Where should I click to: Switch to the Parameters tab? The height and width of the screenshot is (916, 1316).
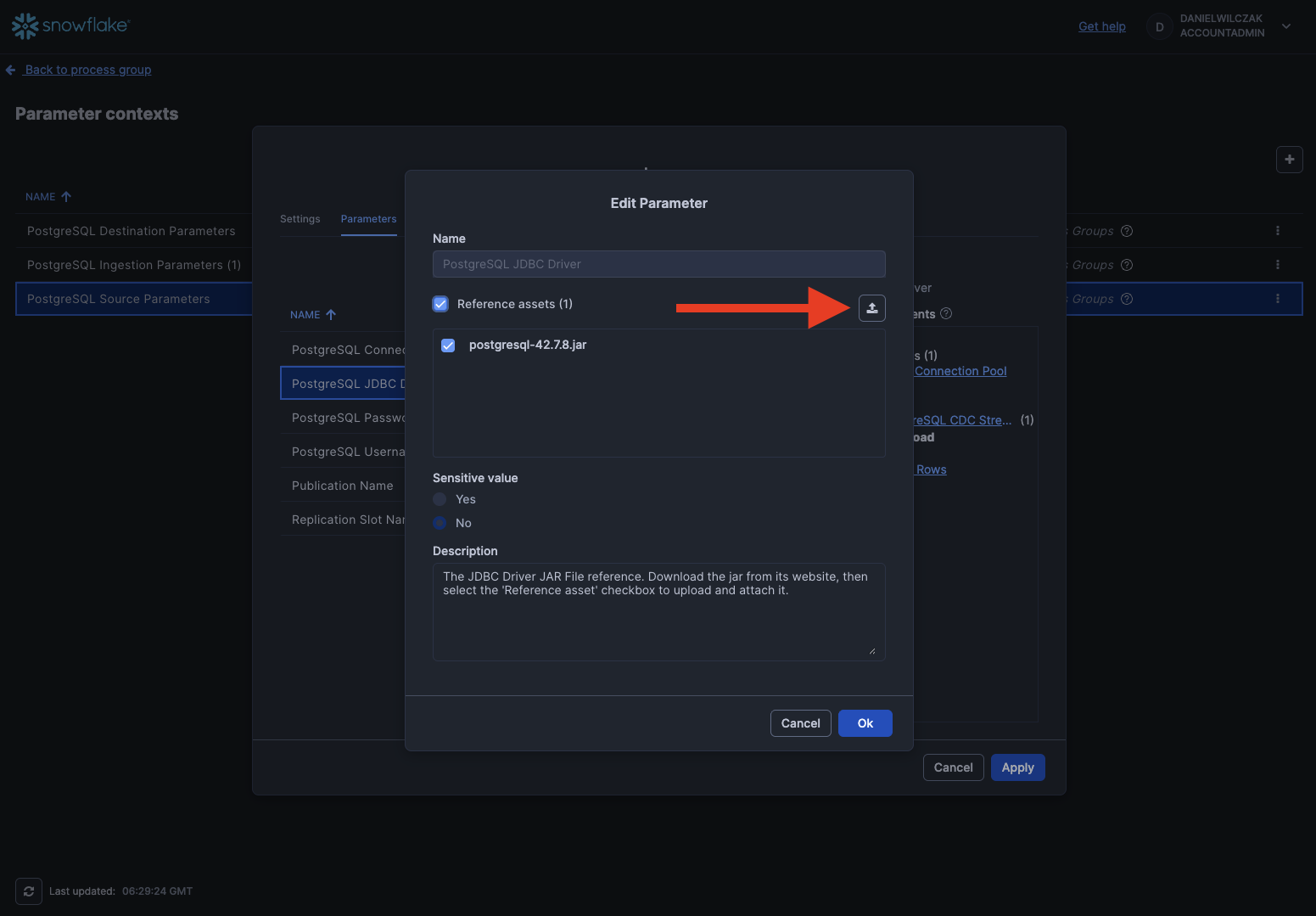click(368, 219)
